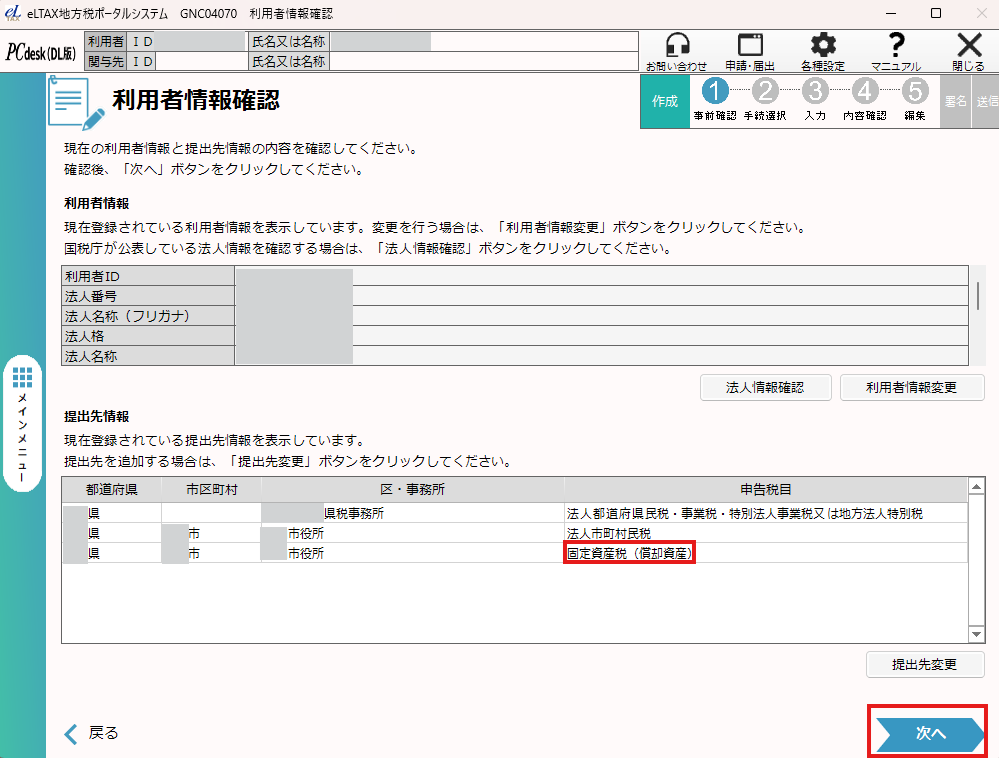The image size is (999, 758).
Task: Click the 次へ button
Action: tap(930, 733)
